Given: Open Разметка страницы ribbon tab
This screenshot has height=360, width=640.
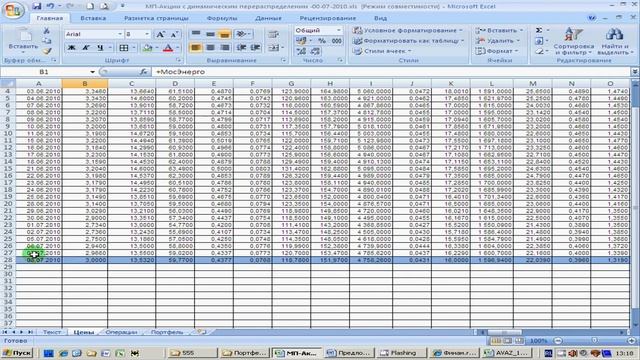Looking at the screenshot, I should point(156,18).
